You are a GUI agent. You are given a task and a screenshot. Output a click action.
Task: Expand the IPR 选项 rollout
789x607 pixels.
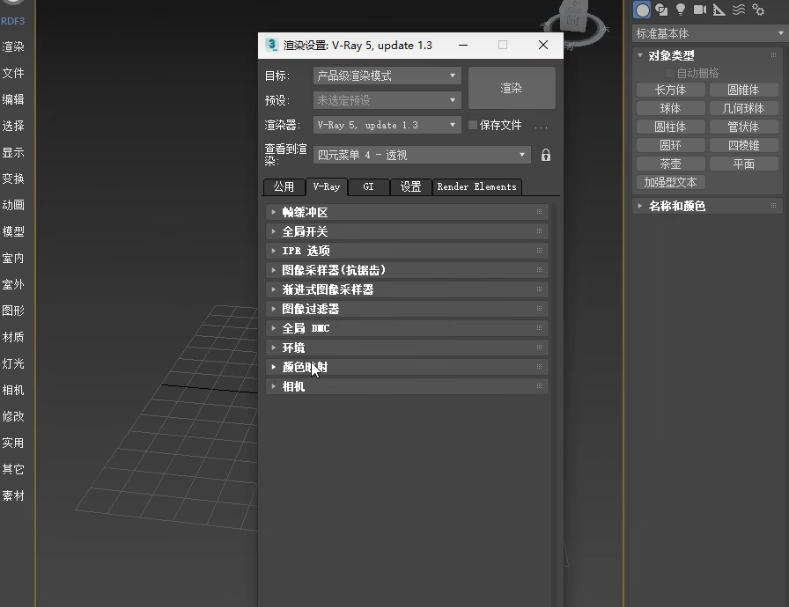pyautogui.click(x=407, y=251)
